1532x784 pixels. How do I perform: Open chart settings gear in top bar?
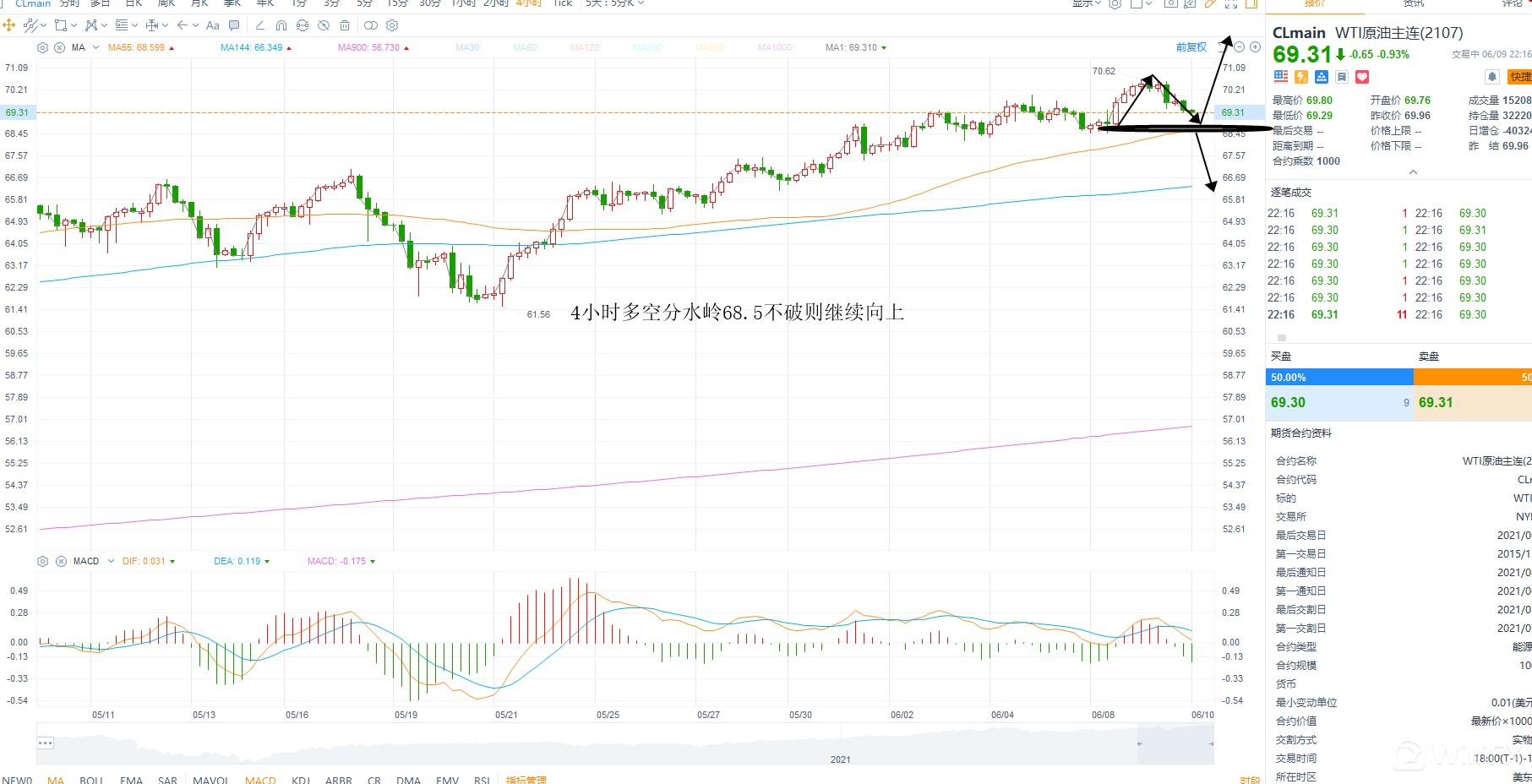(x=1115, y=3)
